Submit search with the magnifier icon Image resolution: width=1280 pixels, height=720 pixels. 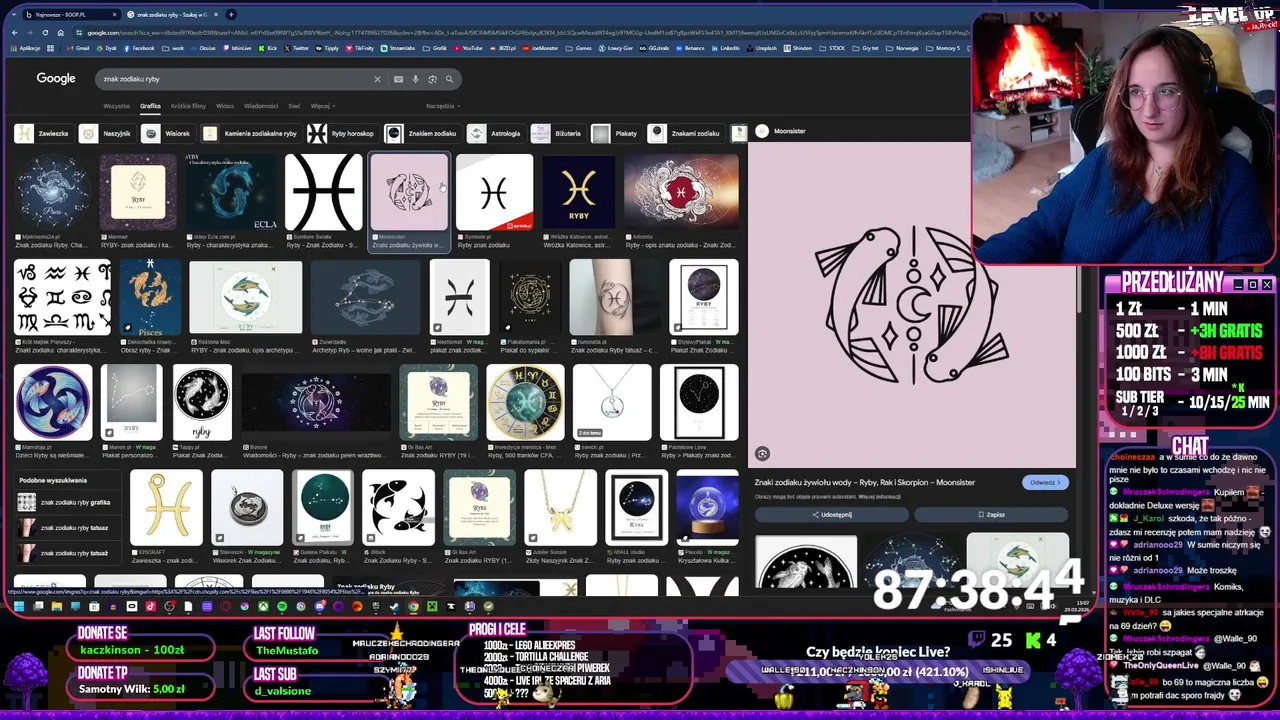(x=449, y=79)
